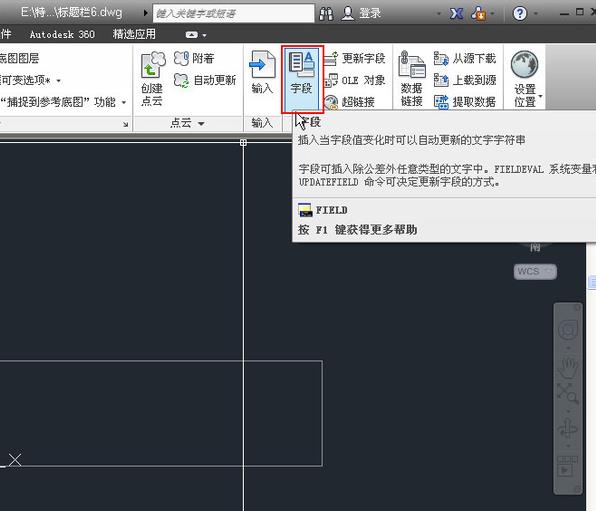Open the WCS coordinate system dropdown
The width and height of the screenshot is (596, 511).
[535, 271]
